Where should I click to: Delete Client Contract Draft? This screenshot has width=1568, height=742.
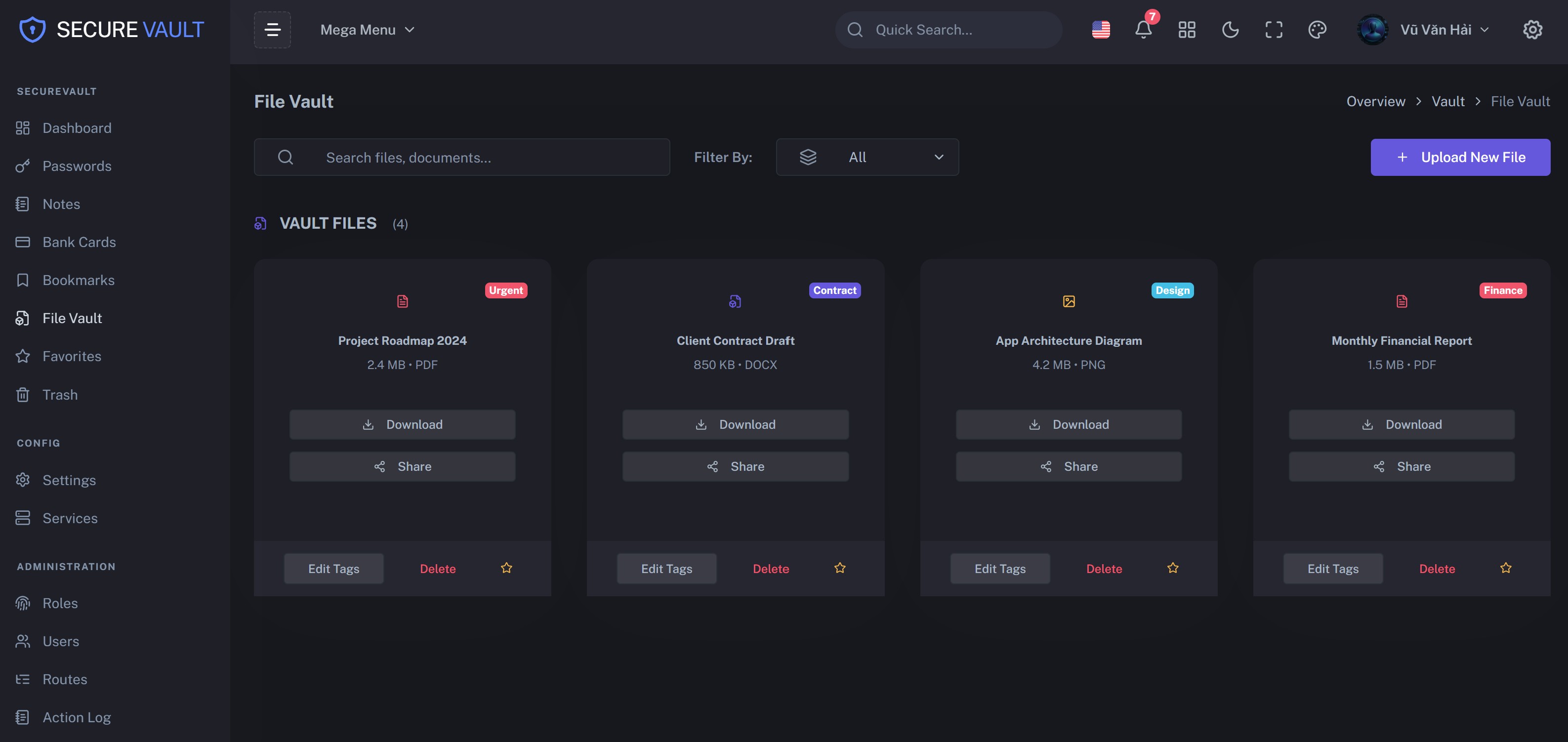click(771, 569)
